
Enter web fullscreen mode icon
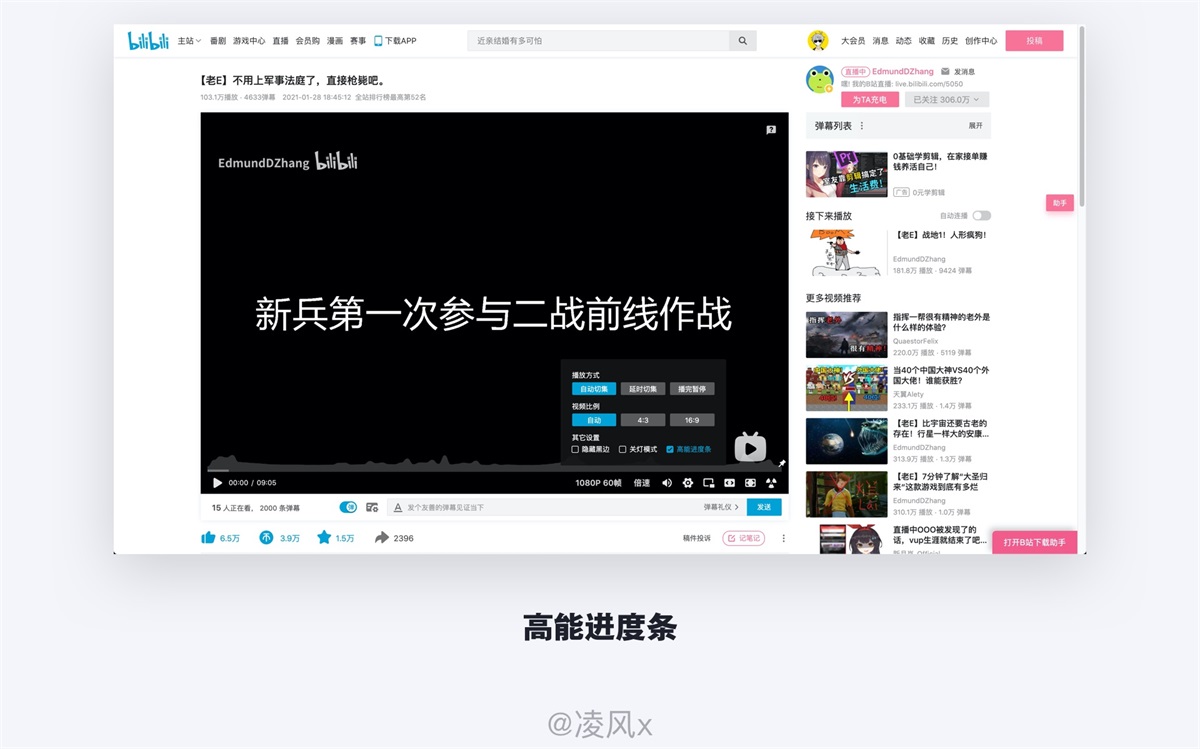coord(750,483)
